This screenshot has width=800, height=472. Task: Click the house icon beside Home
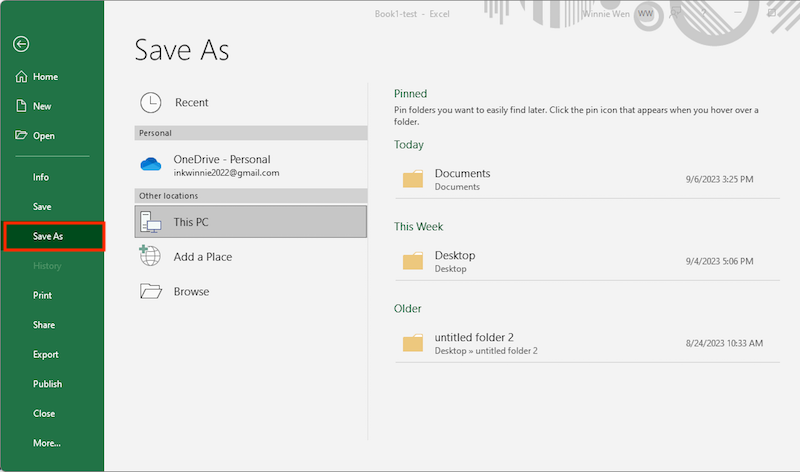21,77
